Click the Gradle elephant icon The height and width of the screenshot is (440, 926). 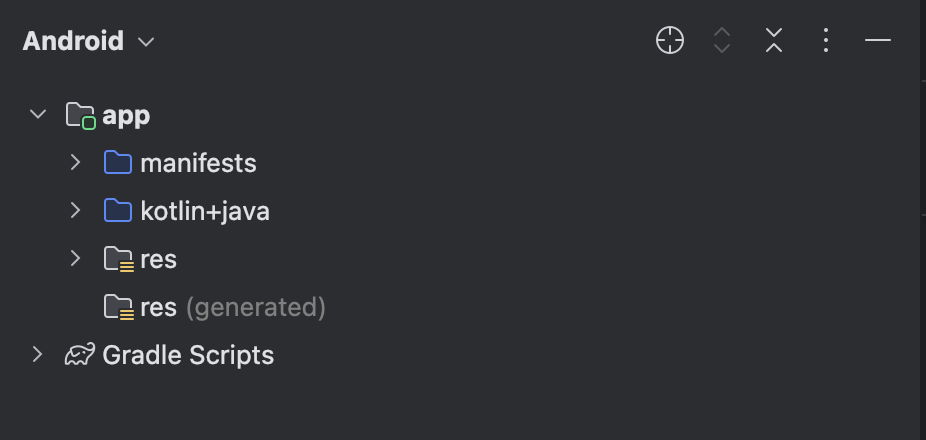coord(80,355)
